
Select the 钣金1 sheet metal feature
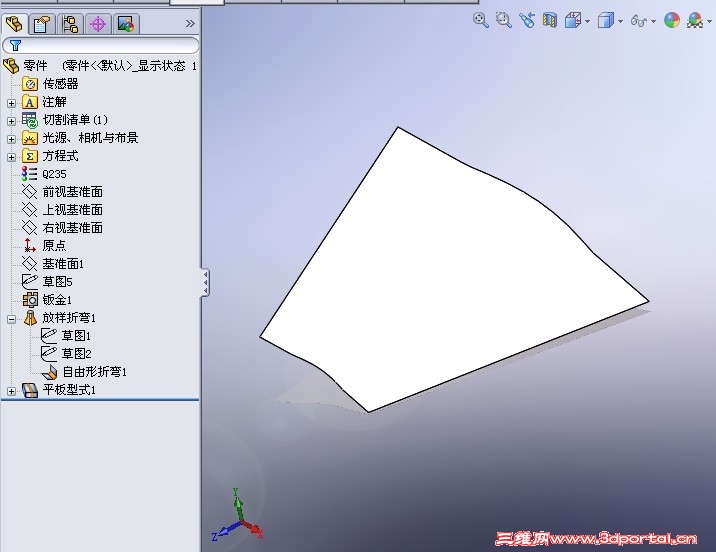tap(47, 300)
